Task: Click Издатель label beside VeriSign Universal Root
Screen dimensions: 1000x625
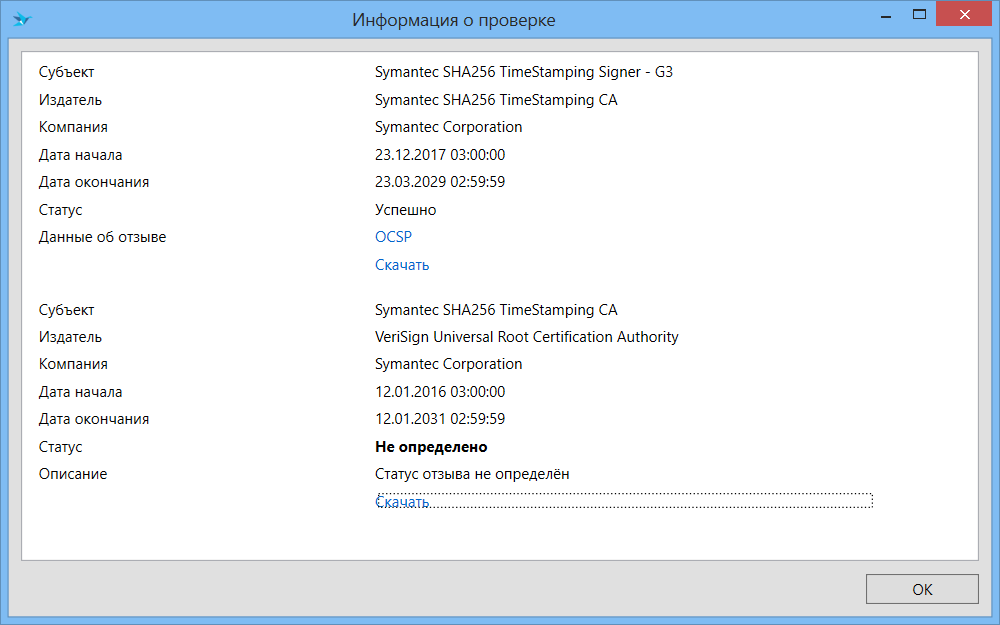Action: coord(70,337)
